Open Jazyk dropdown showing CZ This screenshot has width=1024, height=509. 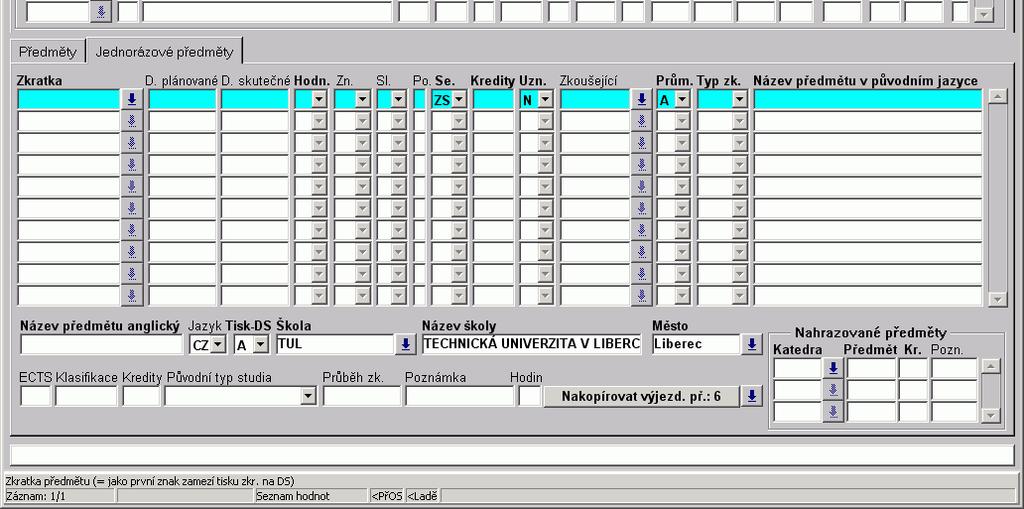pos(218,344)
